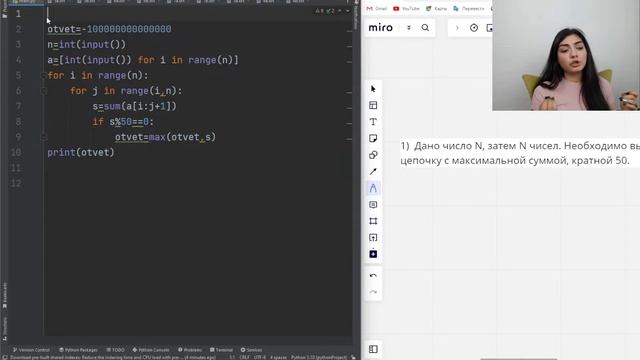Open the frames panel icon at Miro bottom-left
640x360 pixels.
(x=373, y=349)
